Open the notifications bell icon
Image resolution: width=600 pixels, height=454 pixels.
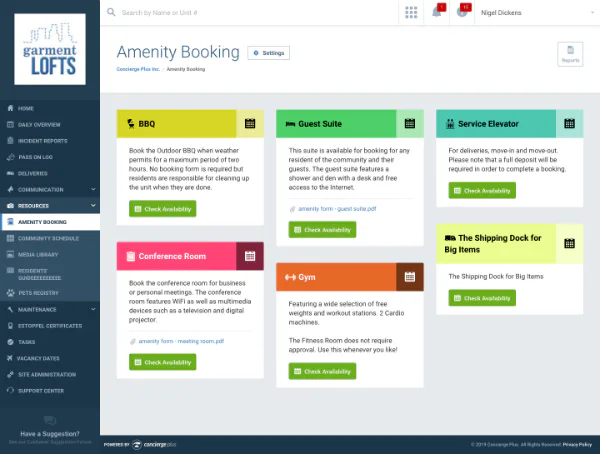[437, 12]
